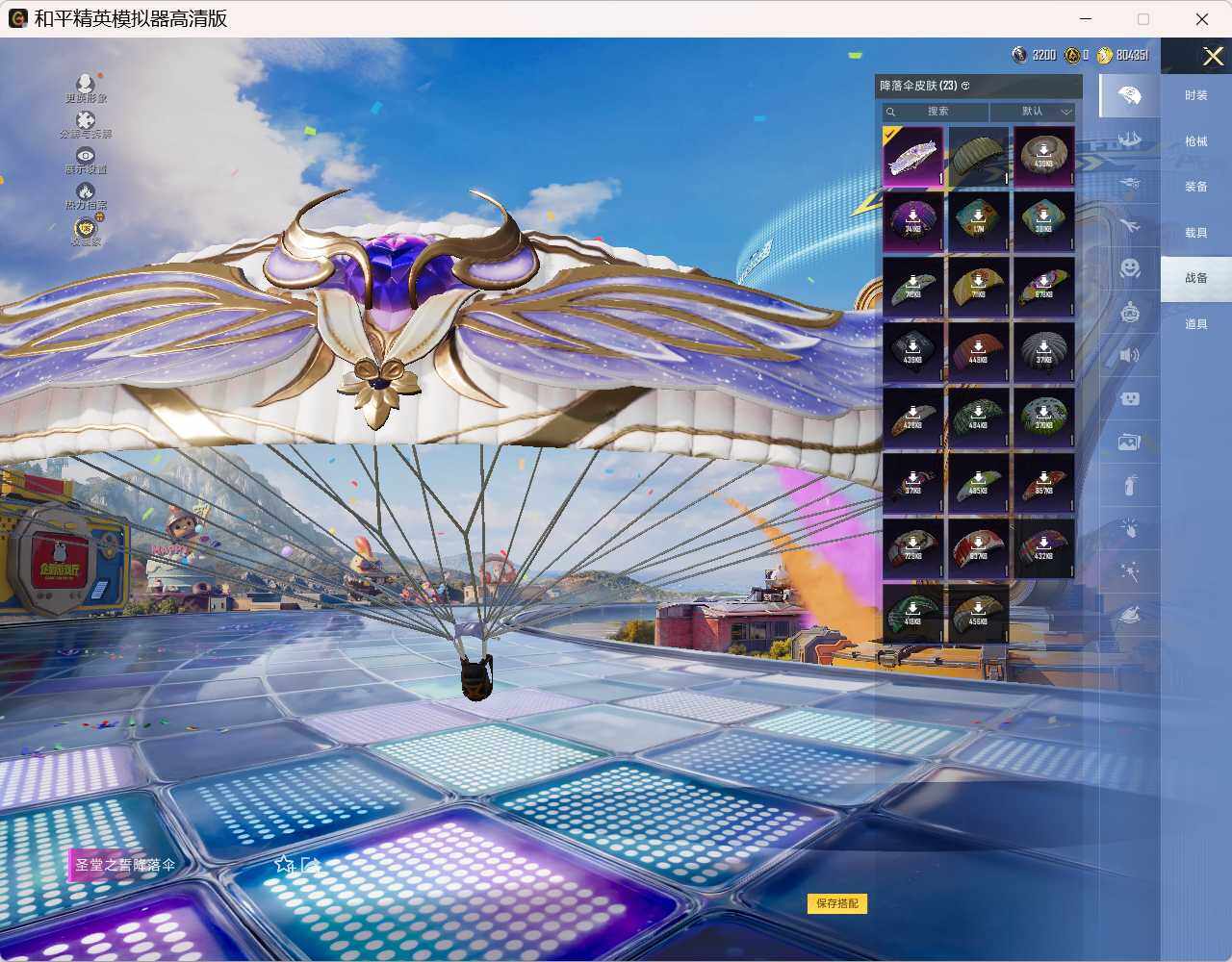The image size is (1232, 962).
Task: Open 展示设置 via the eye icon
Action: (x=86, y=156)
